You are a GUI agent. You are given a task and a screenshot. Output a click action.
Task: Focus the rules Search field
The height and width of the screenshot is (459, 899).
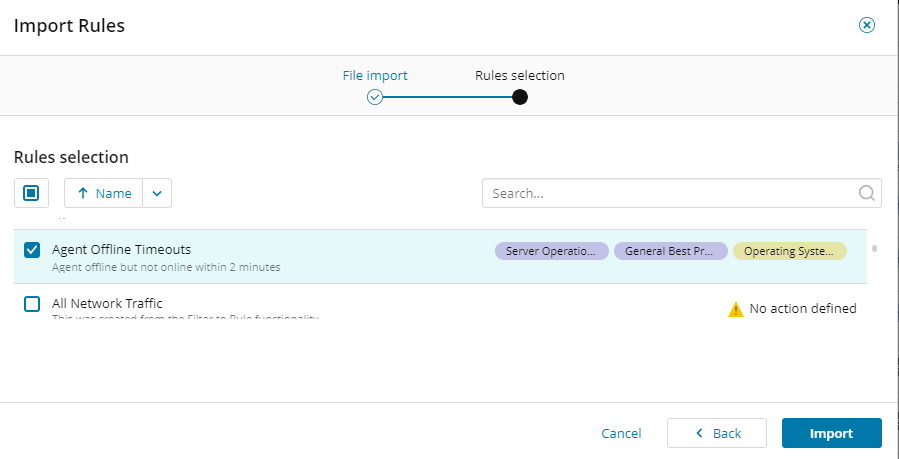pyautogui.click(x=668, y=193)
